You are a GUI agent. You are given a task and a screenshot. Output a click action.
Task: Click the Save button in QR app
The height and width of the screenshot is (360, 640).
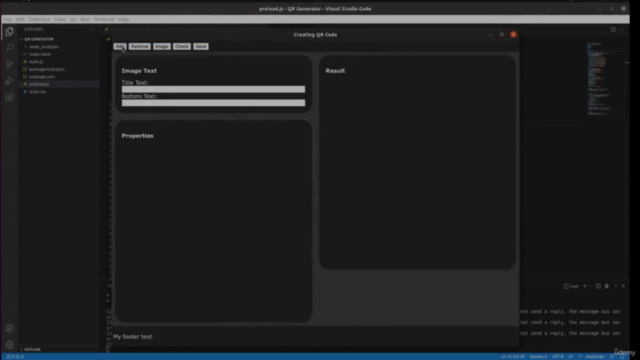pos(201,47)
